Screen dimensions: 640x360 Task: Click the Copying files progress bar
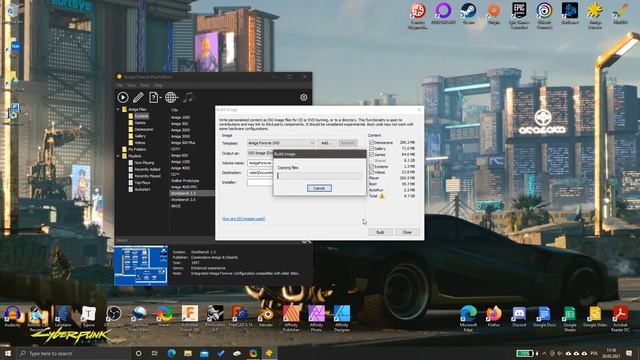pyautogui.click(x=320, y=176)
